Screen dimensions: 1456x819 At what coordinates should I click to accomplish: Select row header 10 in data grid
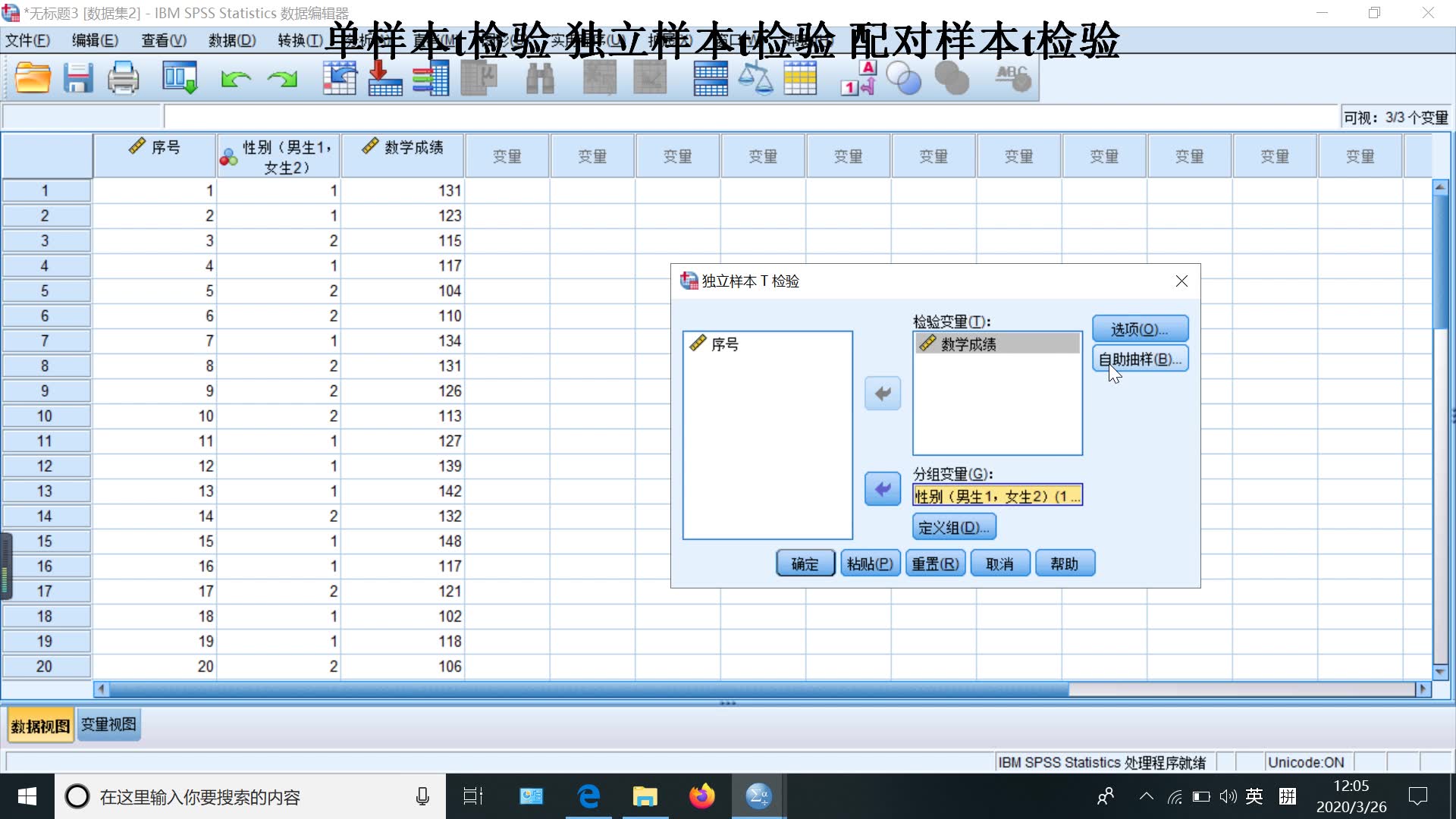pyautogui.click(x=45, y=416)
